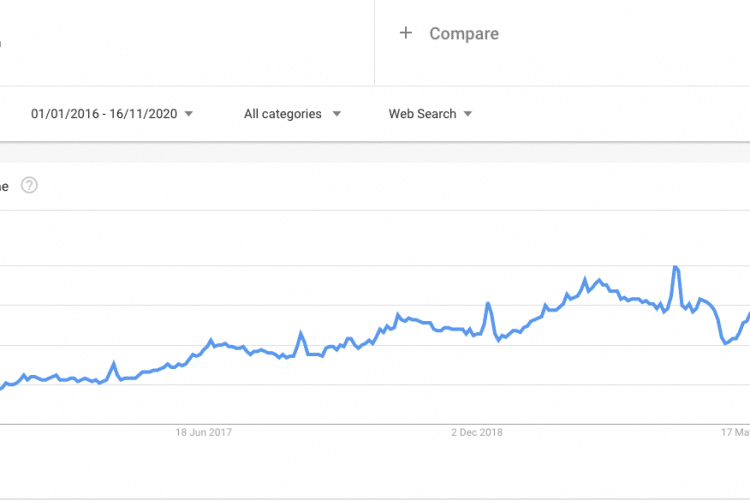The height and width of the screenshot is (500, 750).
Task: Click the start of the blue trend line
Action: (x=1, y=387)
